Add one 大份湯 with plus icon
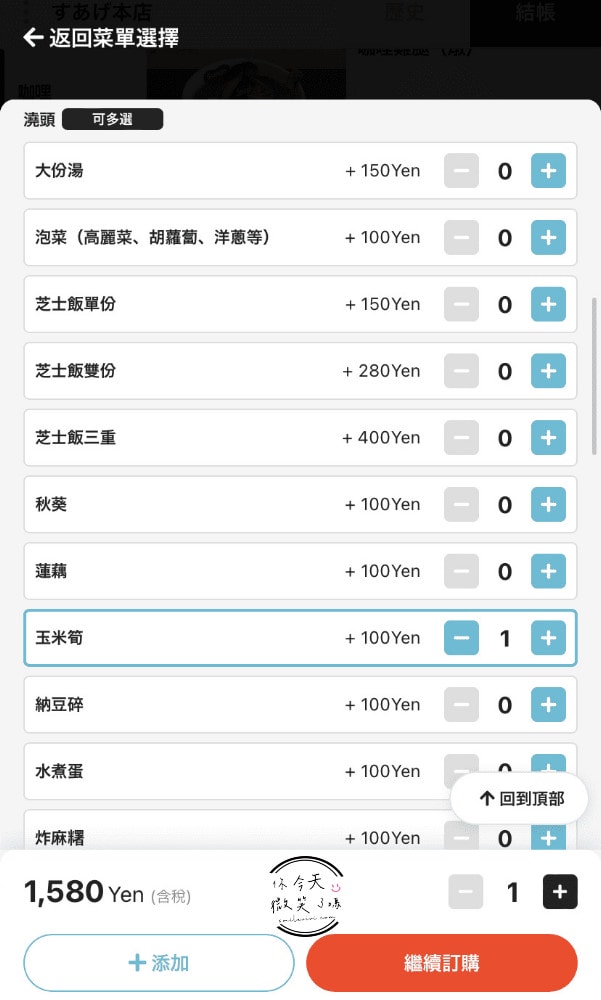Image resolution: width=601 pixels, height=1000 pixels. coord(548,170)
